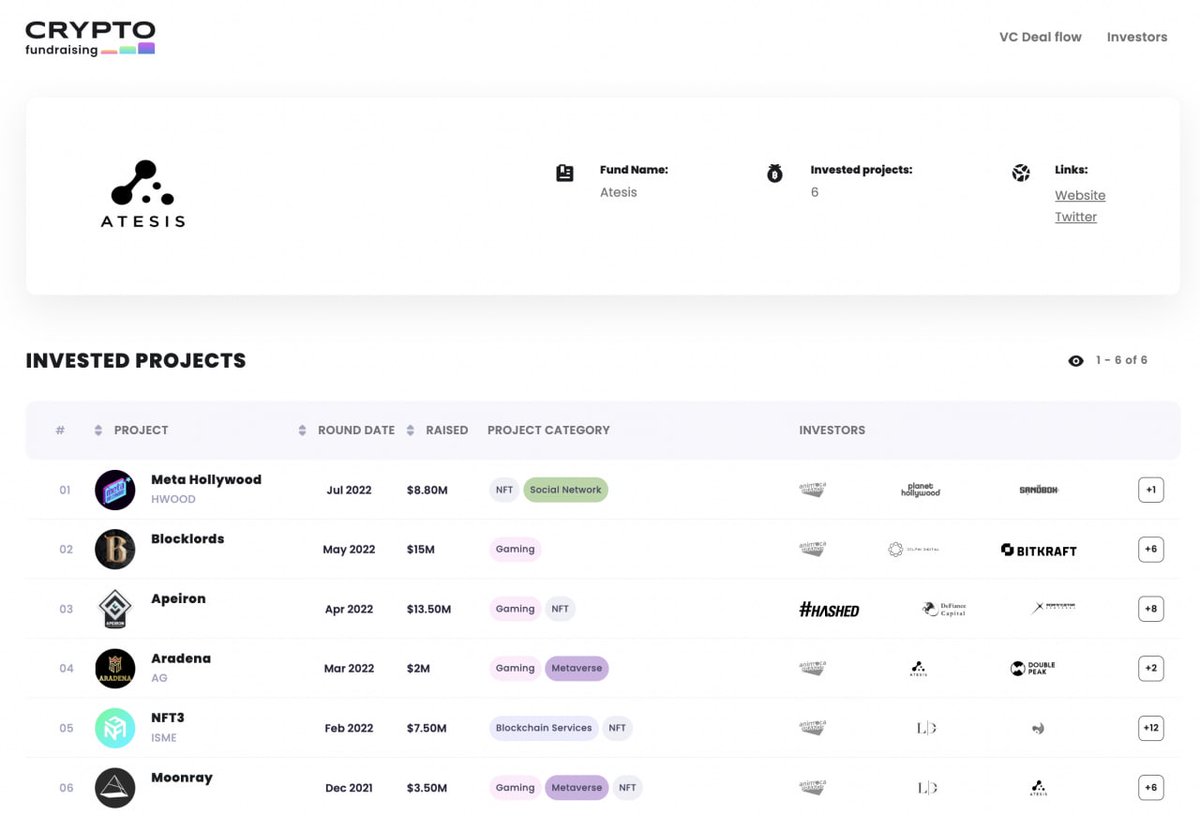
Task: Click the Jul 2022 round date
Action: tap(349, 490)
